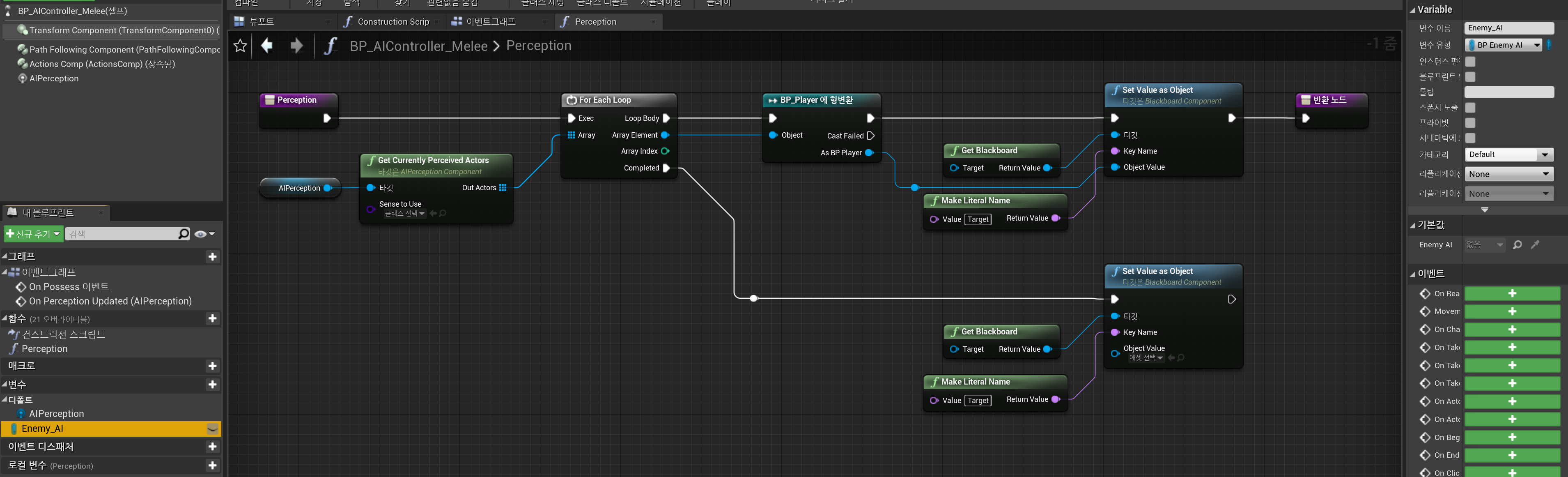This screenshot has width=1568, height=477.
Task: Click the magnifier icon next to Enemy AI default
Action: click(x=1517, y=245)
